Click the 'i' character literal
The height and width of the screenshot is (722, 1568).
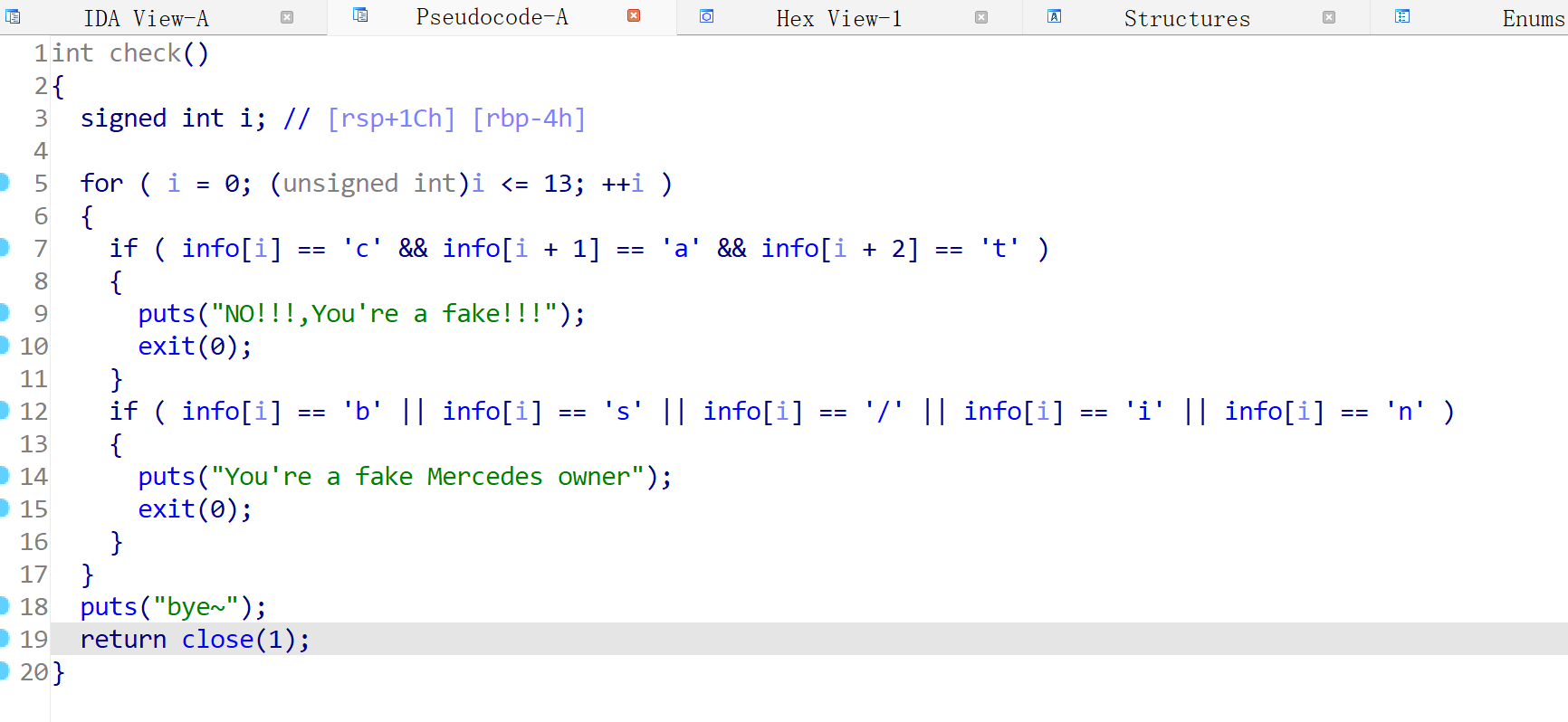(x=1144, y=412)
